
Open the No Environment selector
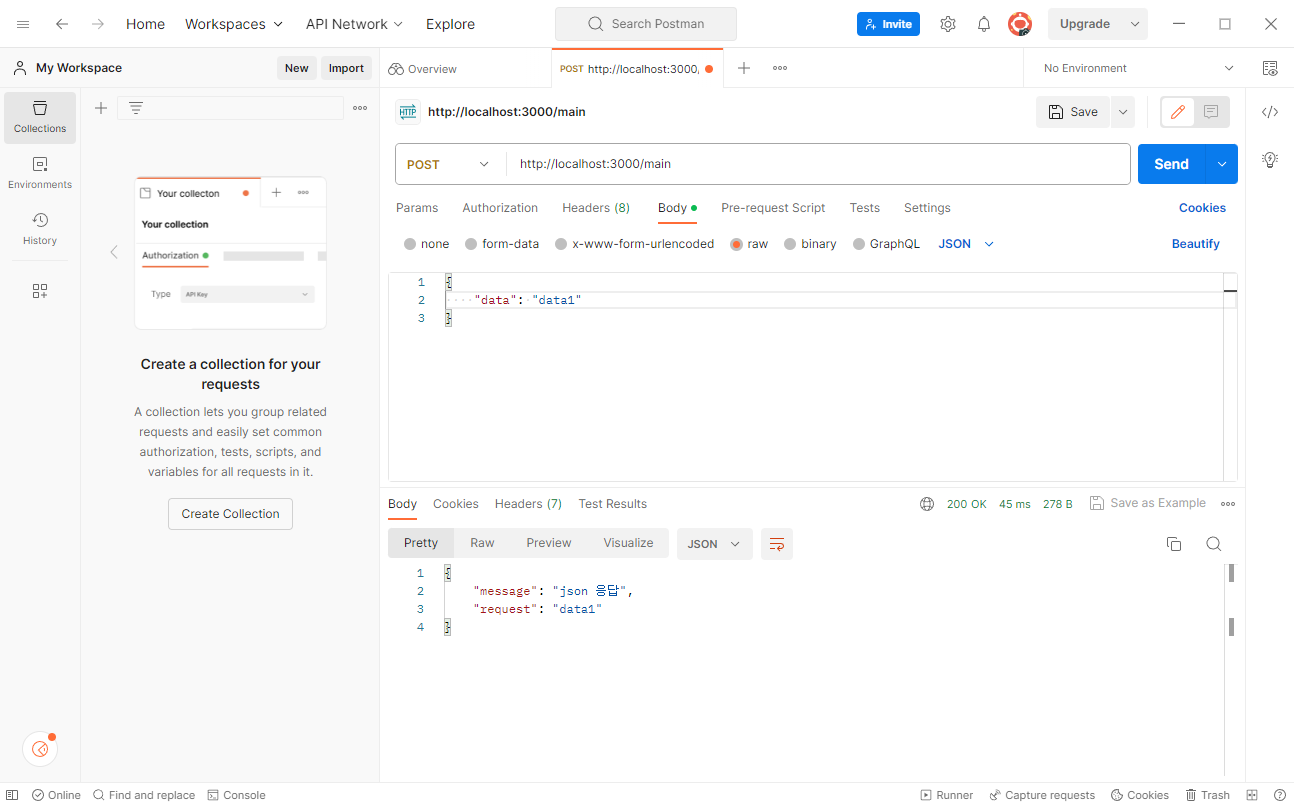click(x=1139, y=68)
